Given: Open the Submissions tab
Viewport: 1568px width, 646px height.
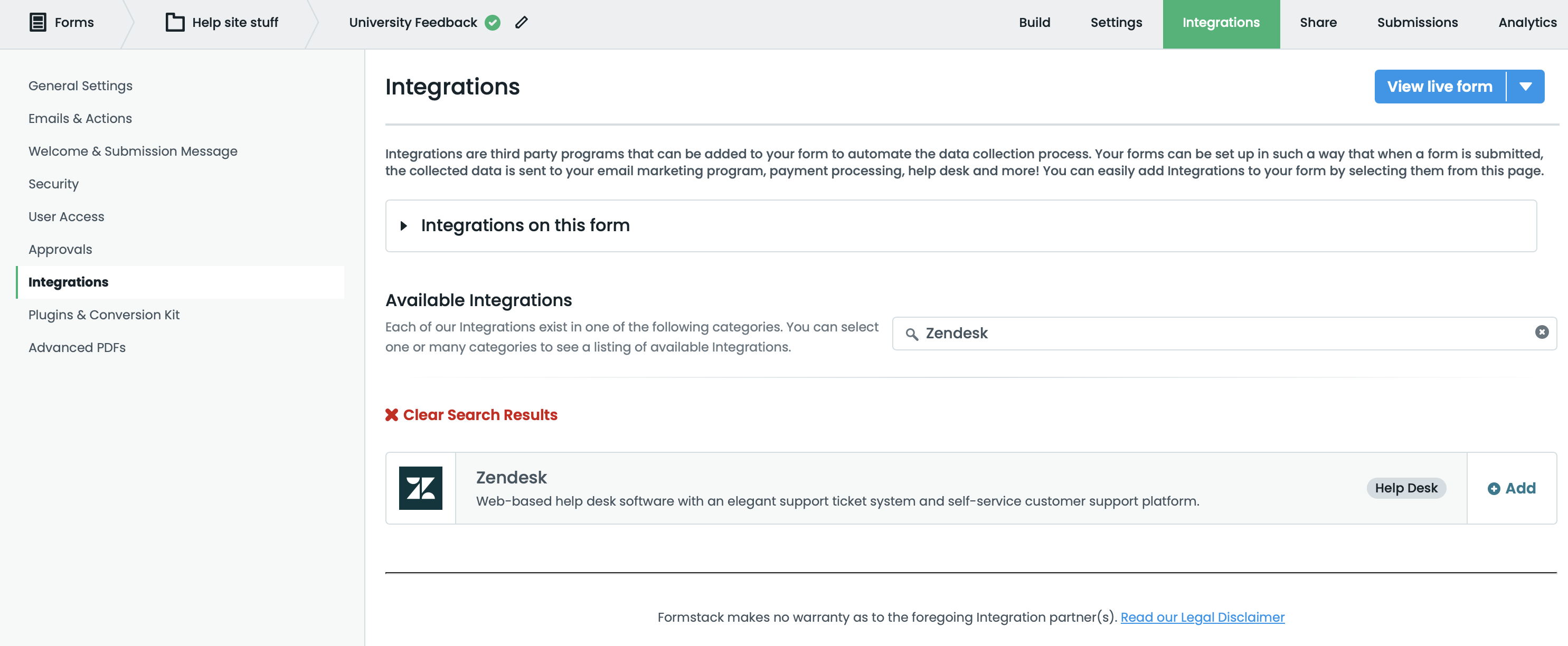Looking at the screenshot, I should click(1417, 23).
